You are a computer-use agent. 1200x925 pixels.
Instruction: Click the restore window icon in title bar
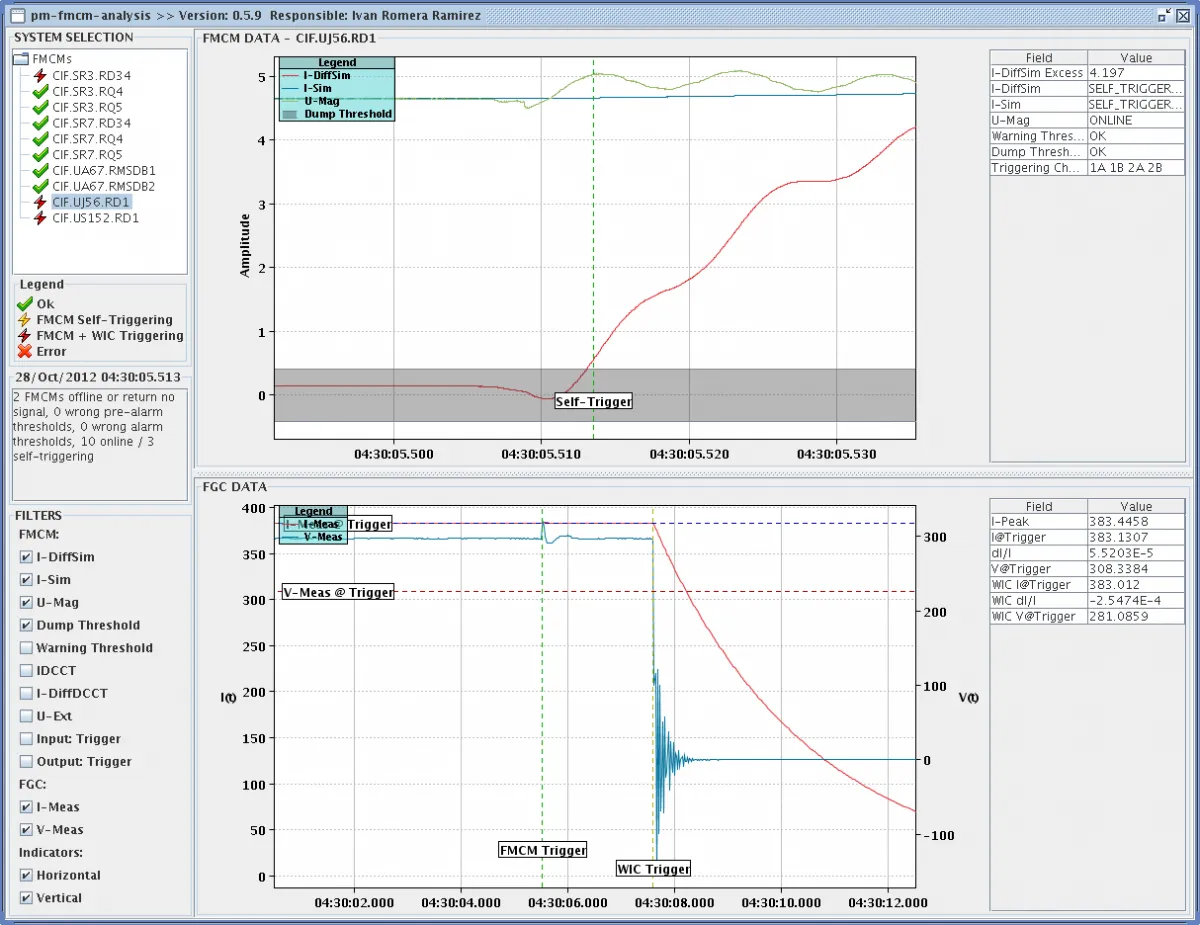pos(1165,15)
